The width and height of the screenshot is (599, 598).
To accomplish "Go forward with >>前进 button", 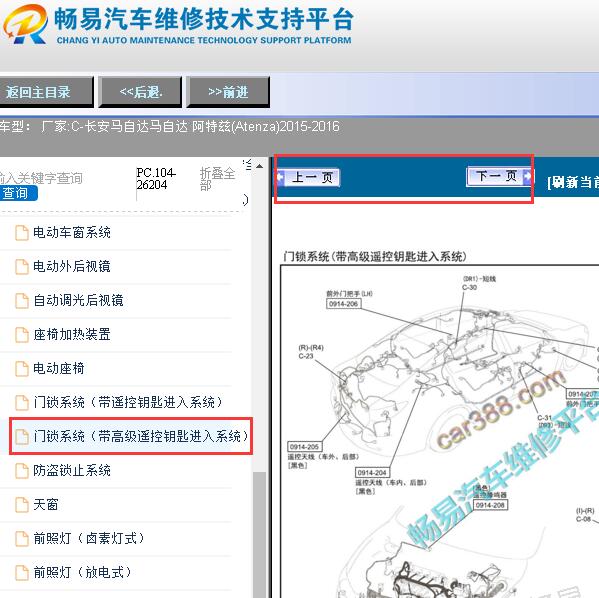I will [228, 92].
